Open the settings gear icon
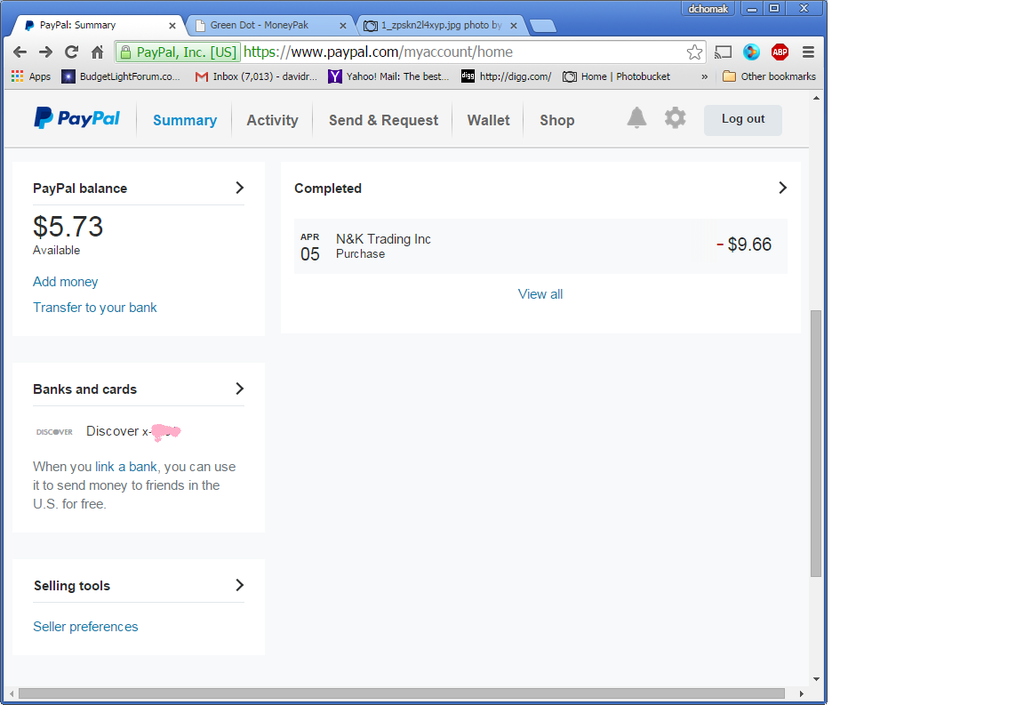The height and width of the screenshot is (705, 1024). 676,119
